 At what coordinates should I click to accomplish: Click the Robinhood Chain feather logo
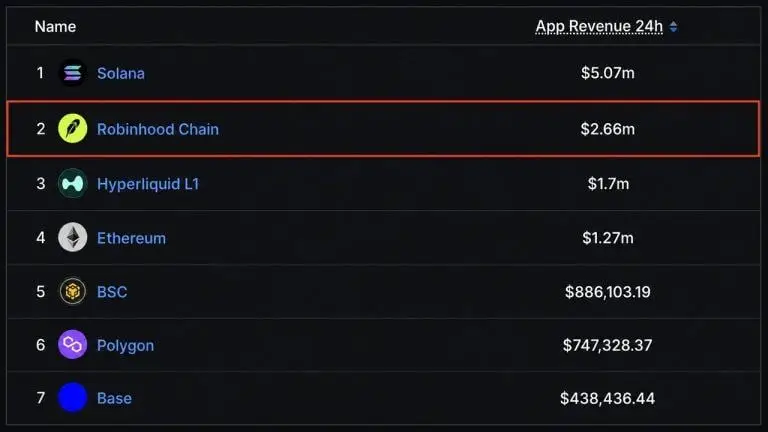coord(72,129)
